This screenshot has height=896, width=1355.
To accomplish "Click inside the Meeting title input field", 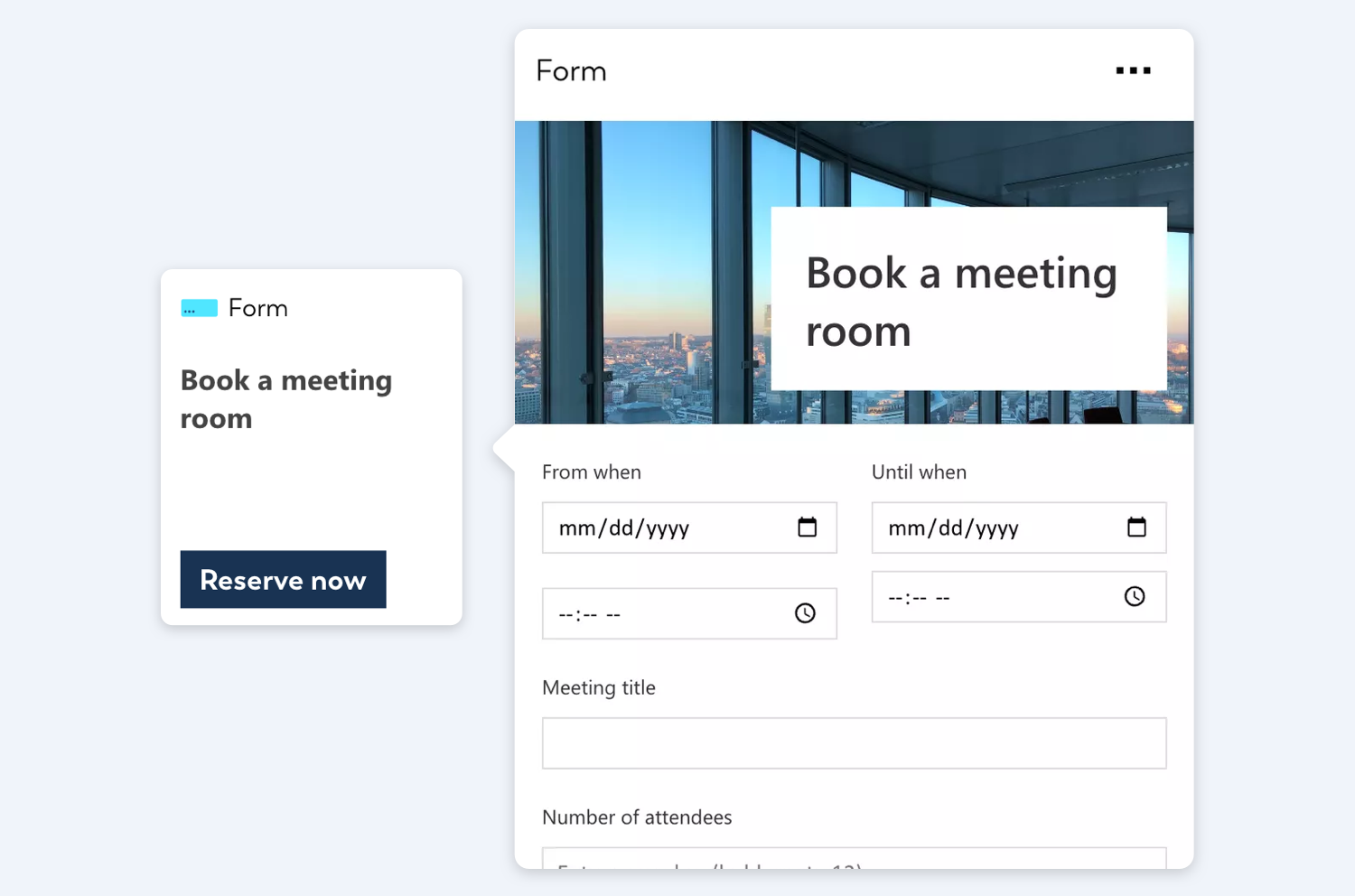I will [854, 742].
